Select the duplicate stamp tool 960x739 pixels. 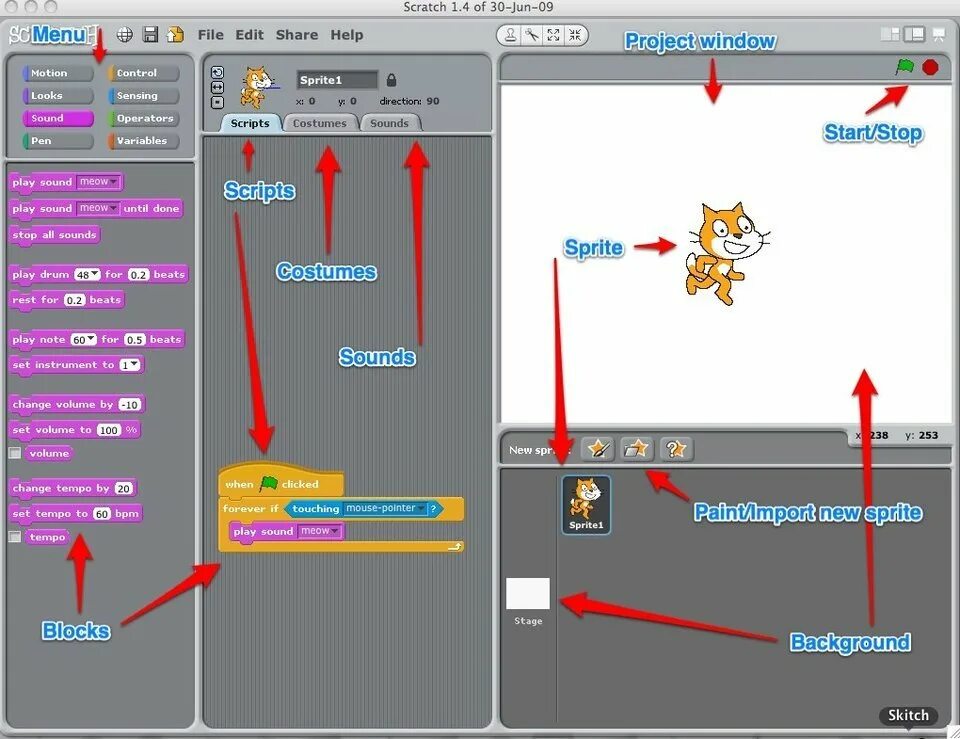tap(510, 35)
